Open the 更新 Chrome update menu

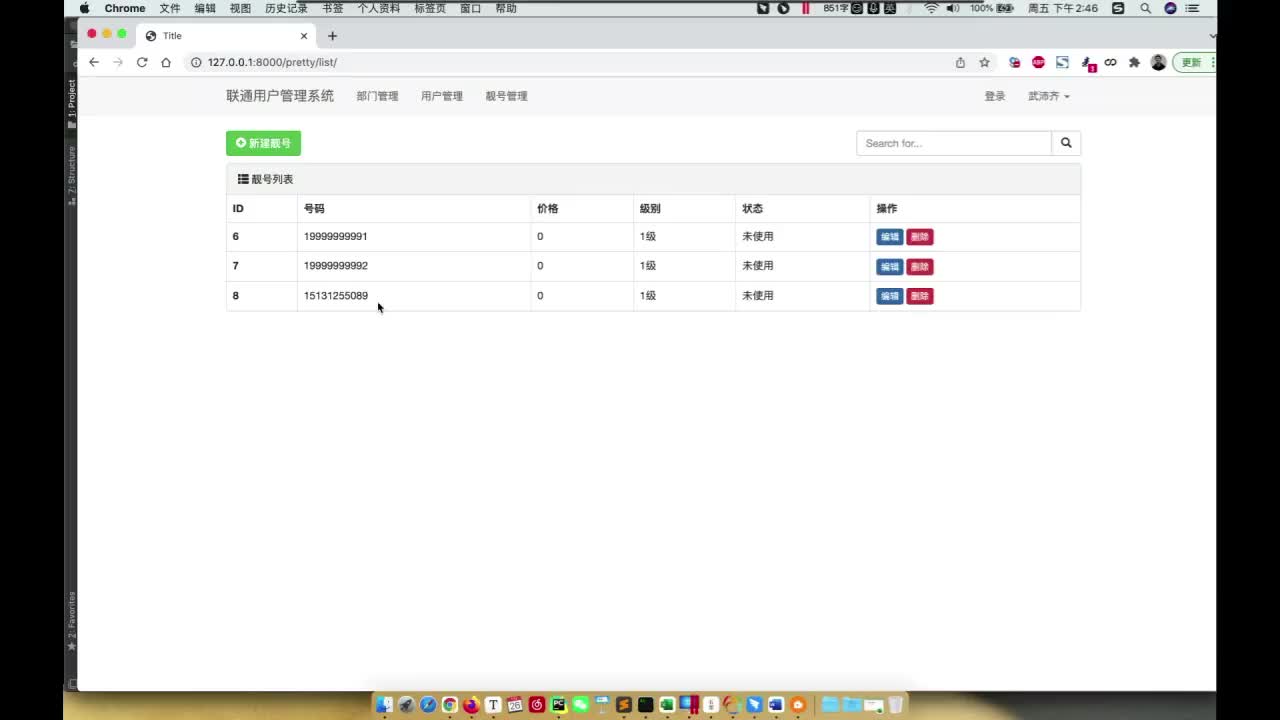tap(1194, 62)
